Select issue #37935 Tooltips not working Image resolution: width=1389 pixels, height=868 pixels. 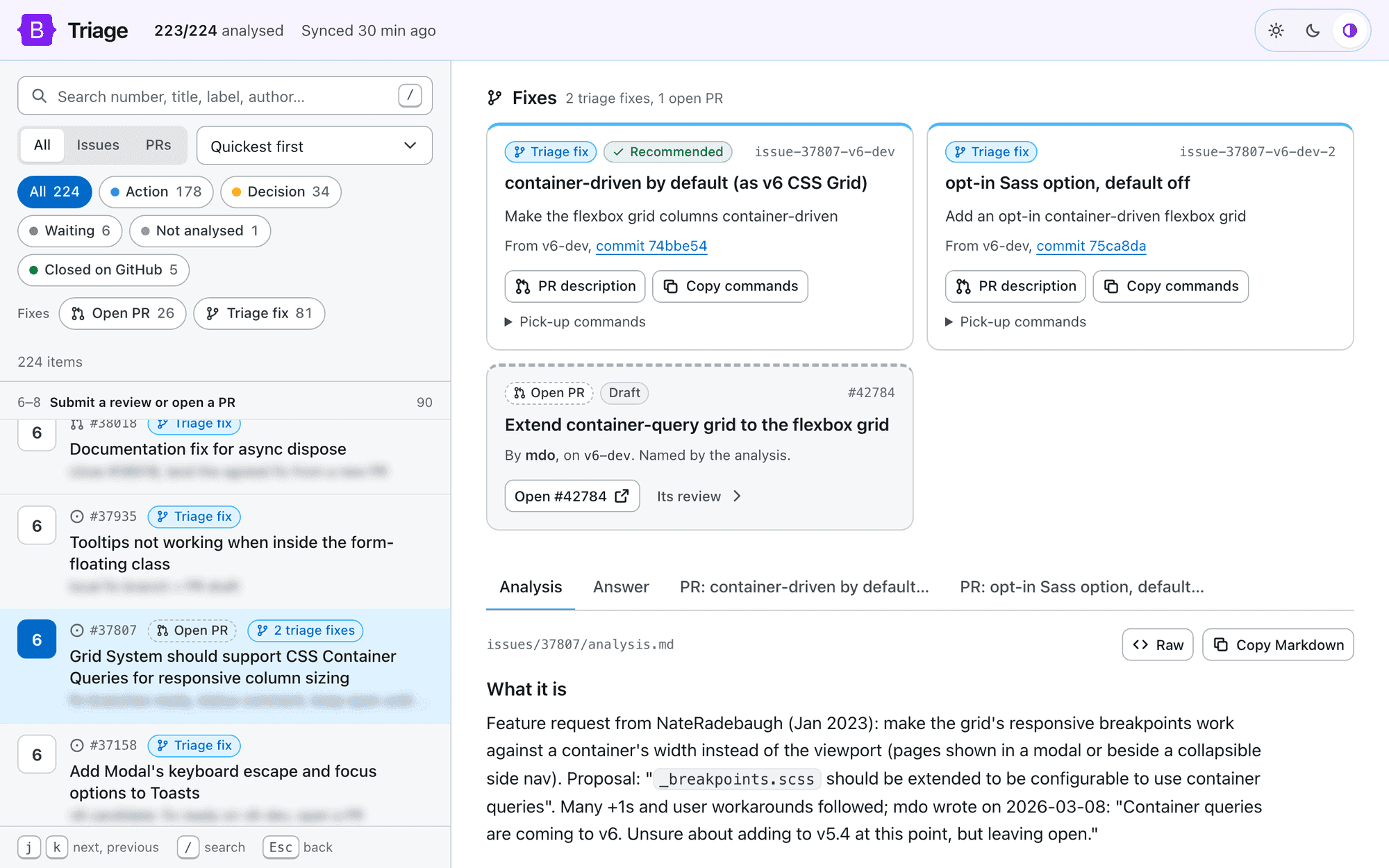(225, 551)
